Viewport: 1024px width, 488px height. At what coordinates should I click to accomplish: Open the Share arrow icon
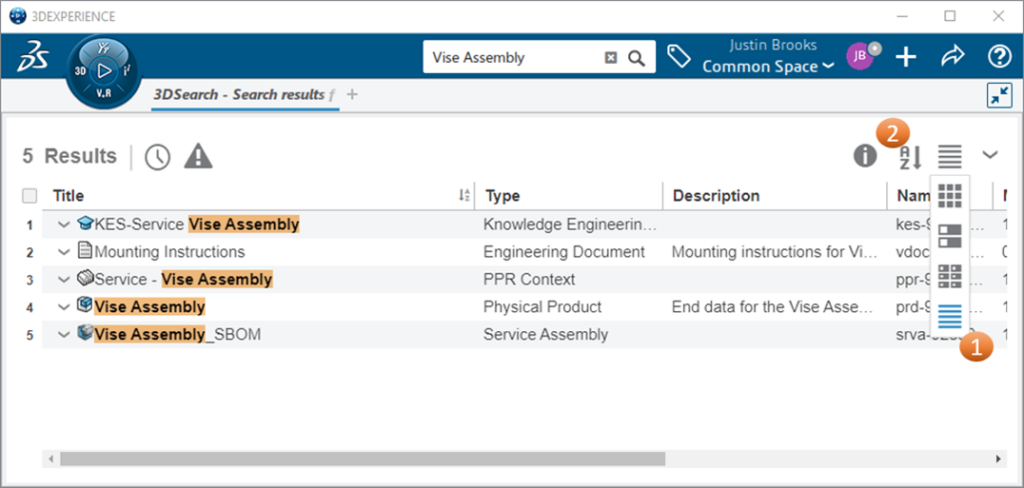click(x=952, y=57)
